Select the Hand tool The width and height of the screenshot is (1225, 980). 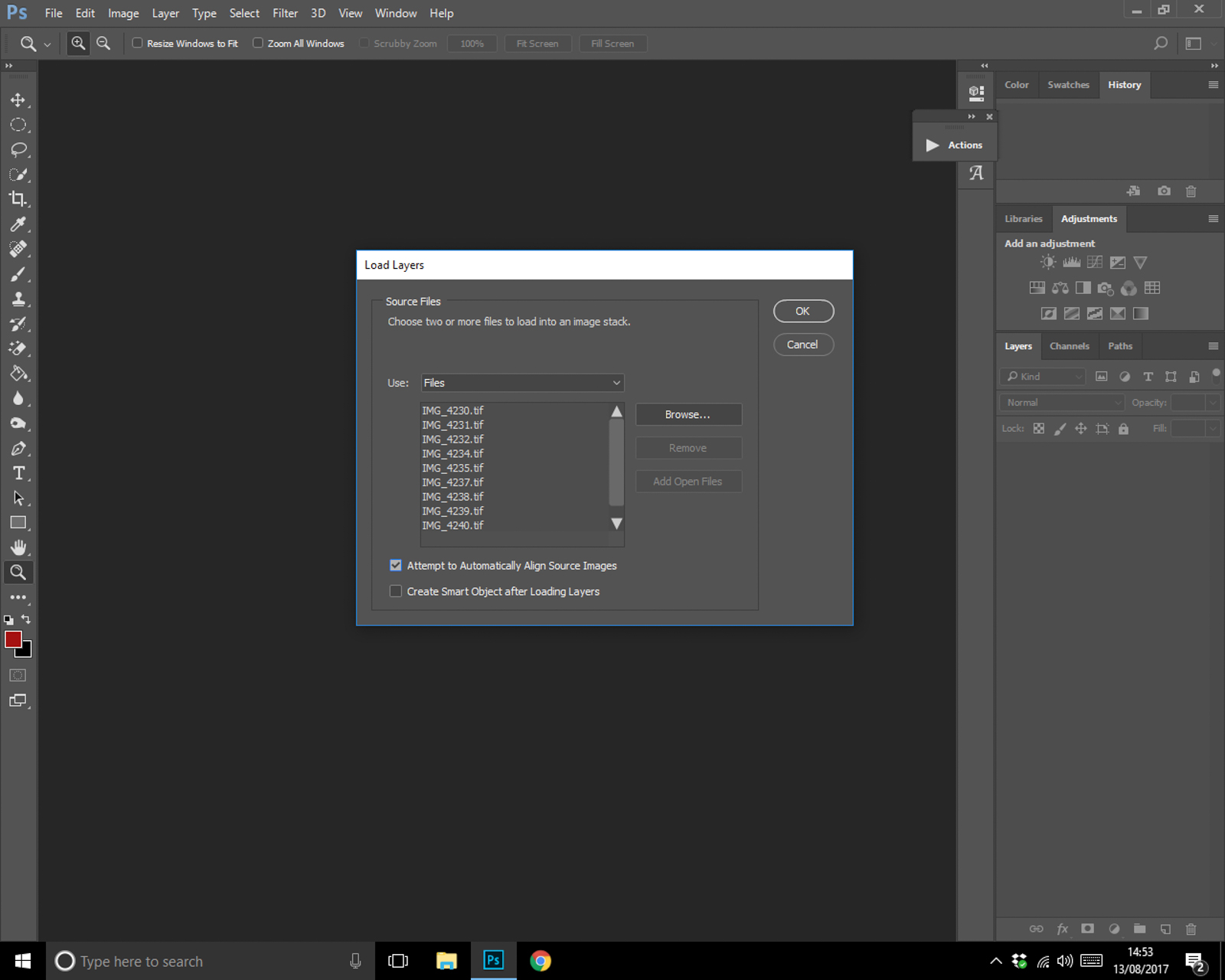(18, 547)
